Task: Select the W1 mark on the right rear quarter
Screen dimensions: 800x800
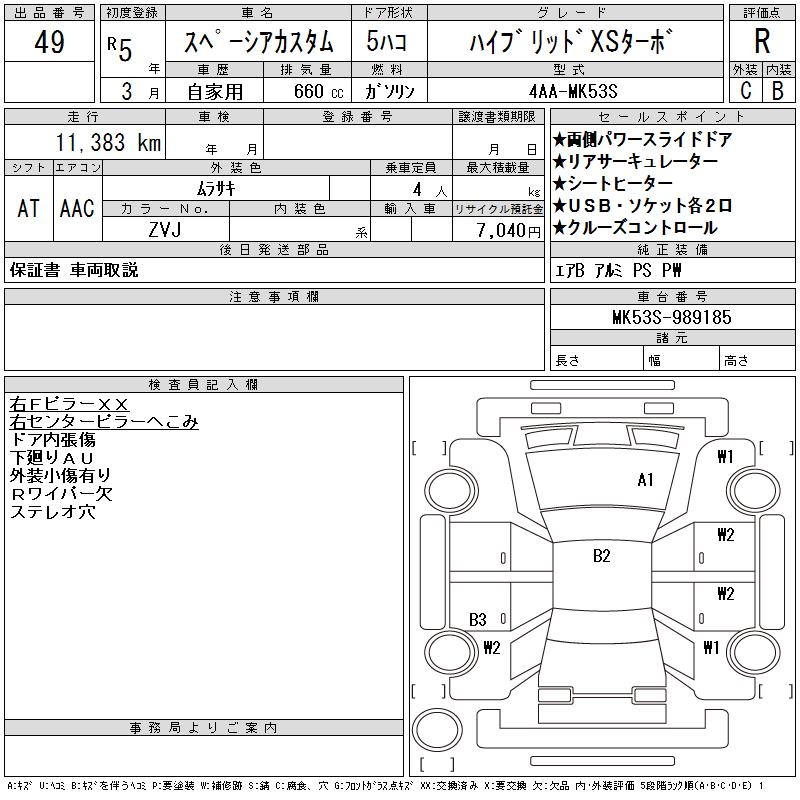Action: 711,647
